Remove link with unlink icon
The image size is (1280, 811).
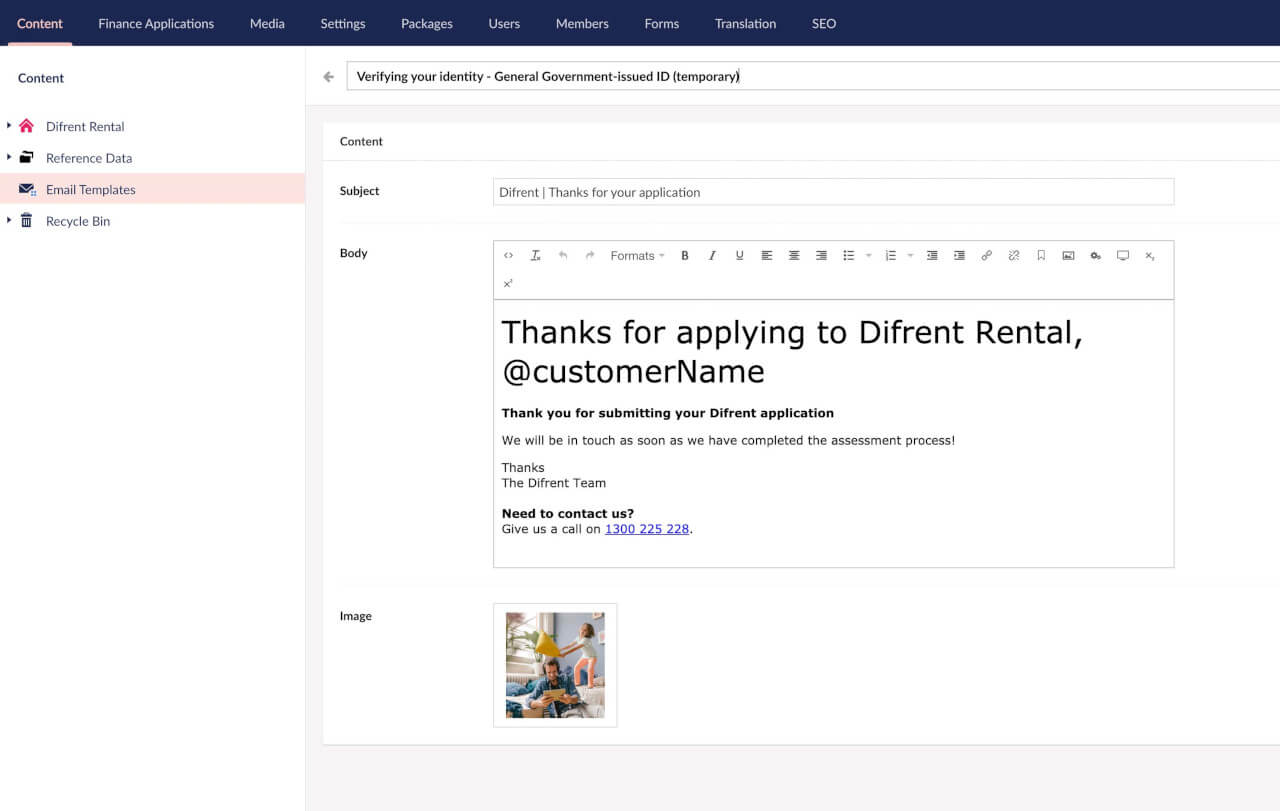[x=1014, y=256]
